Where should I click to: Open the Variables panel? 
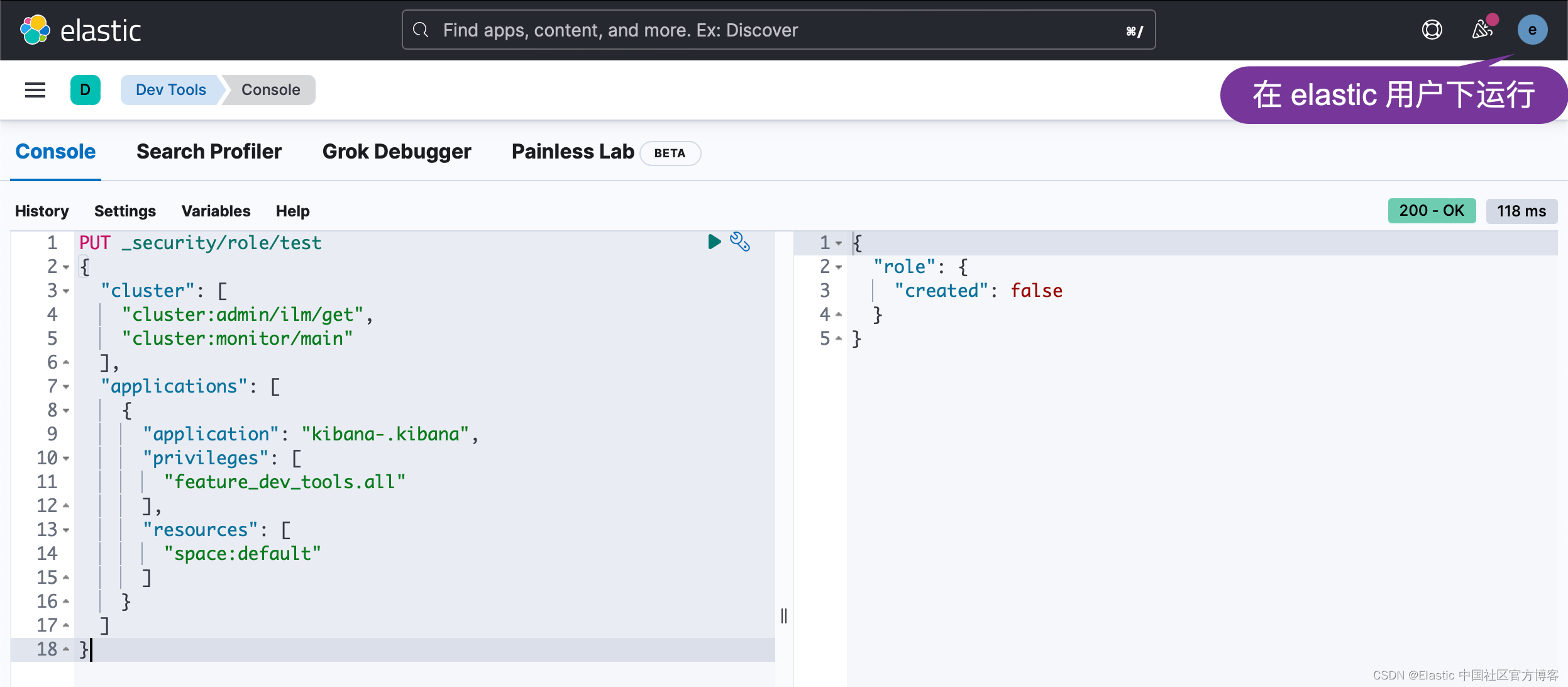tap(216, 211)
